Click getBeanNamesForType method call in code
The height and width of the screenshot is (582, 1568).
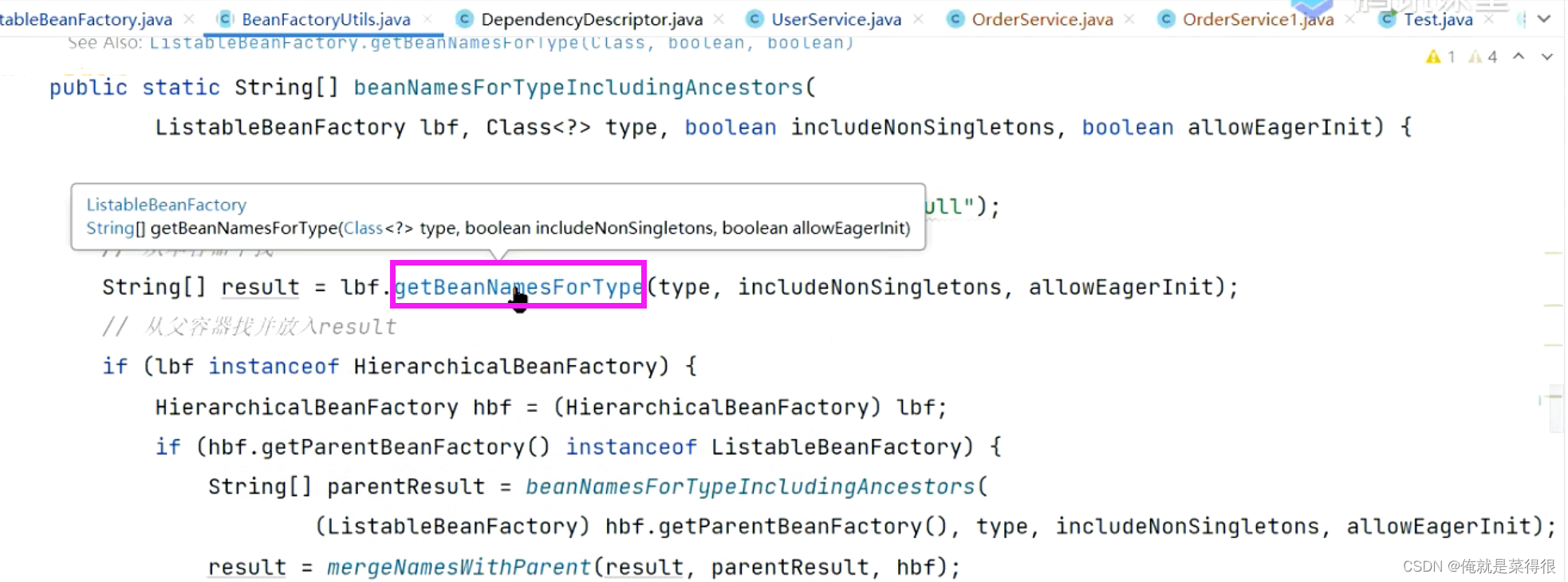tap(518, 287)
